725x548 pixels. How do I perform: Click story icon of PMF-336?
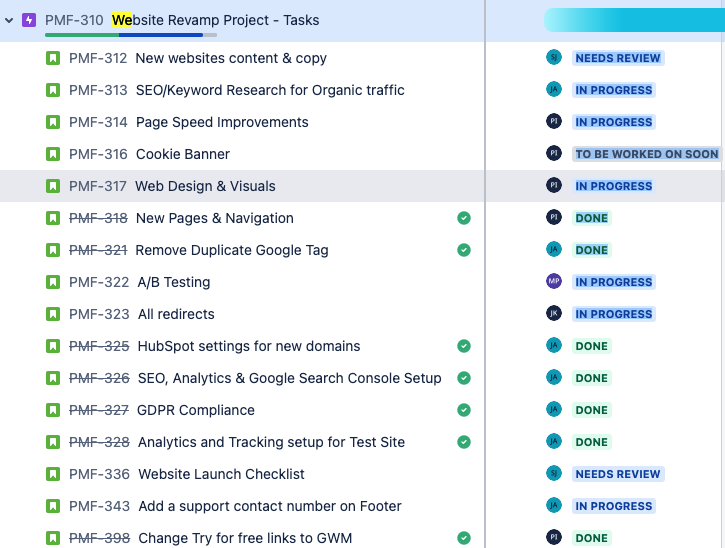[x=53, y=474]
